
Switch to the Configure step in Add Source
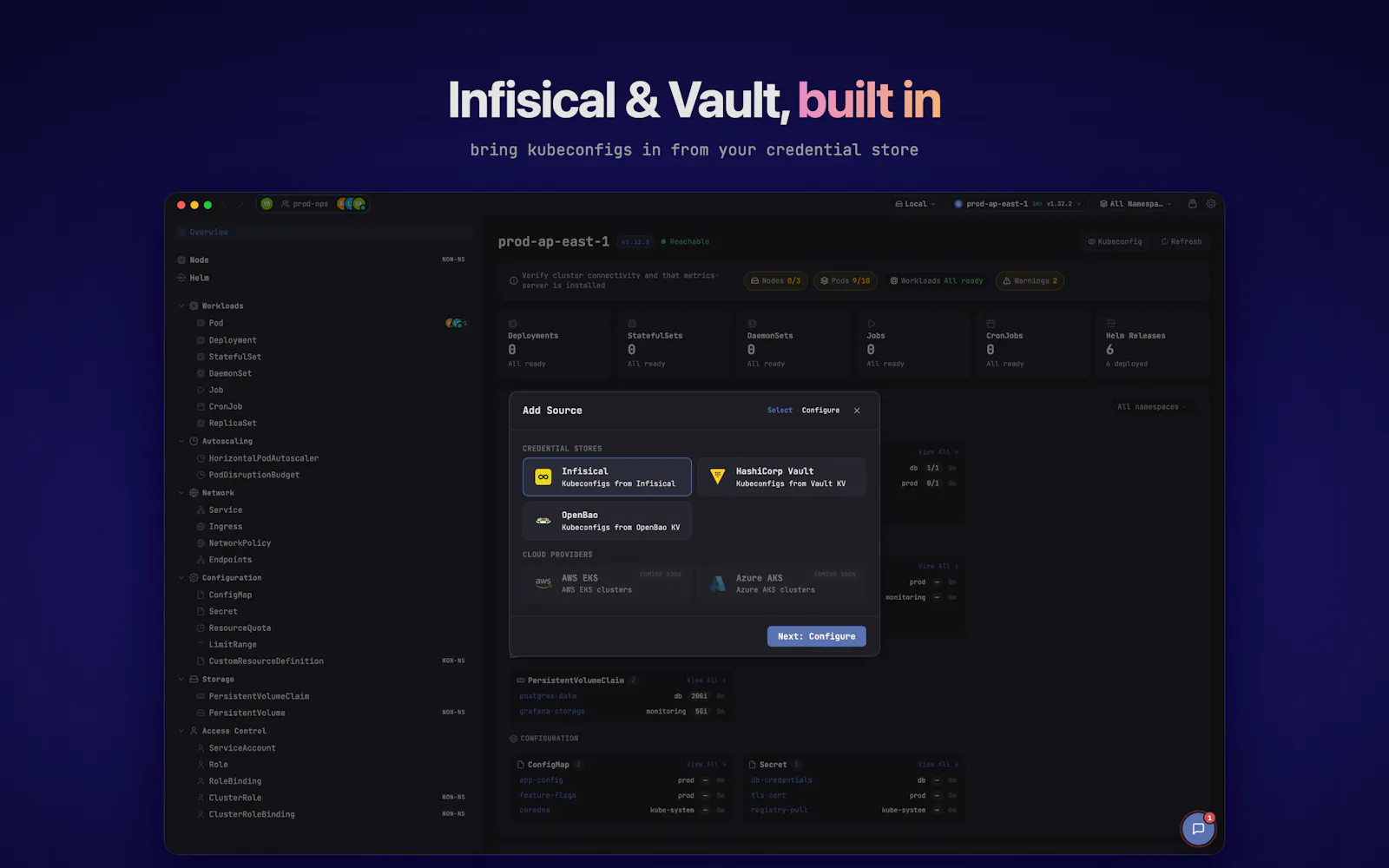(x=820, y=411)
